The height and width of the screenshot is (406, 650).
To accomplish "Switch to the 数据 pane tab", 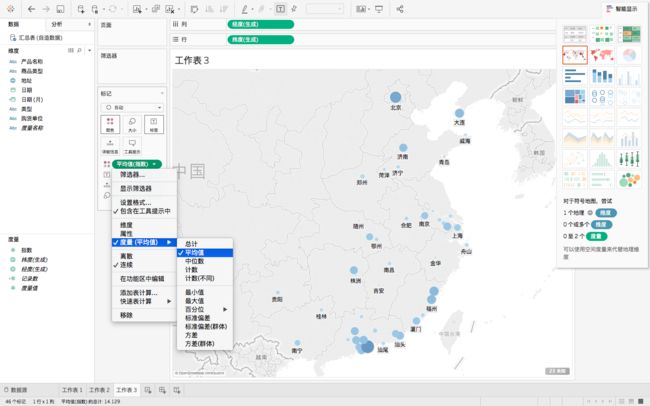I will (x=14, y=24).
